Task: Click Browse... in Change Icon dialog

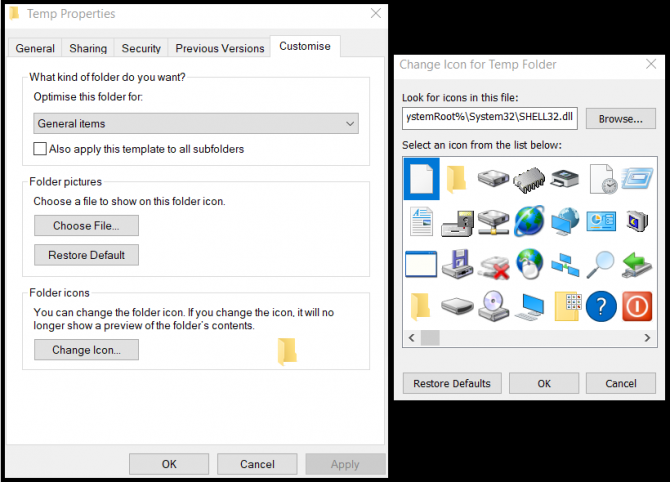Action: (620, 119)
